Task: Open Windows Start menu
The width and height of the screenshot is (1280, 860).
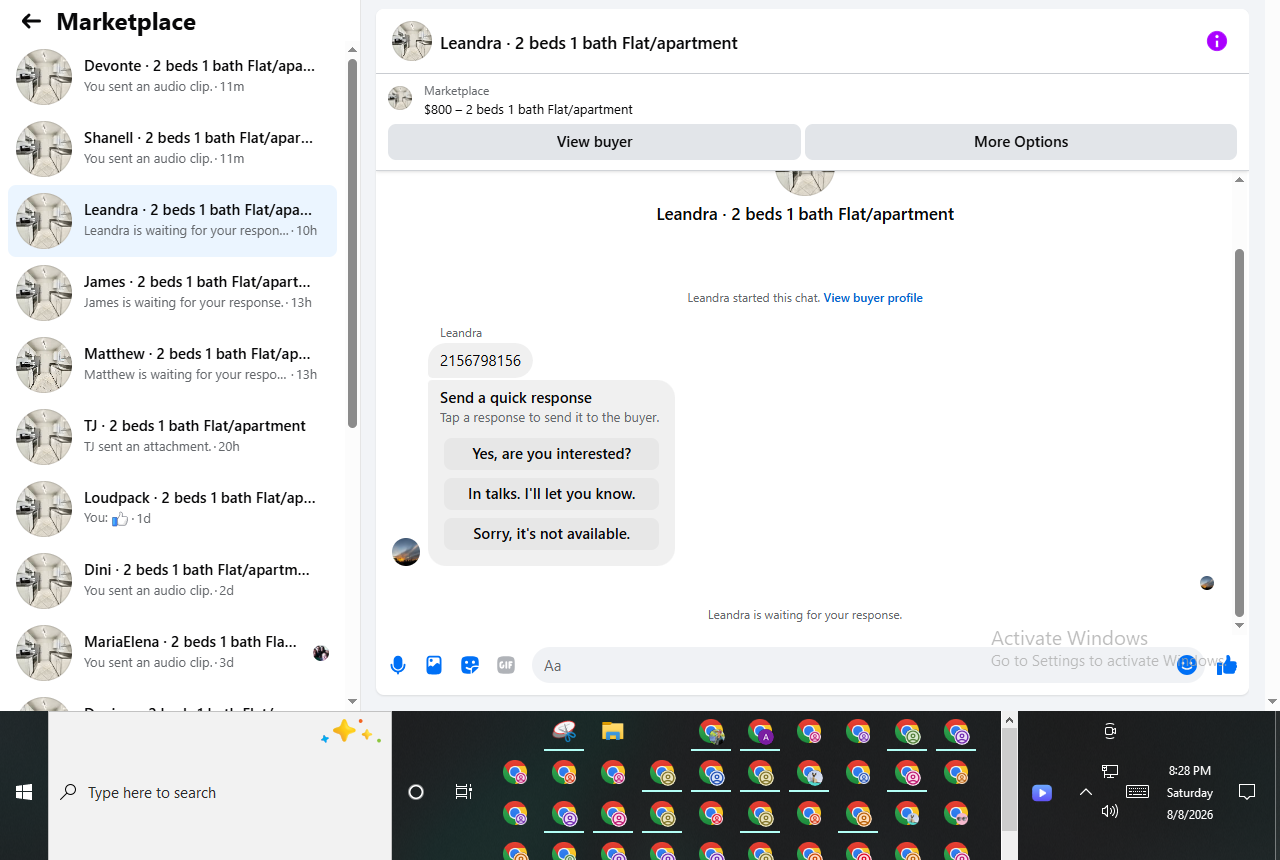Action: (x=24, y=792)
